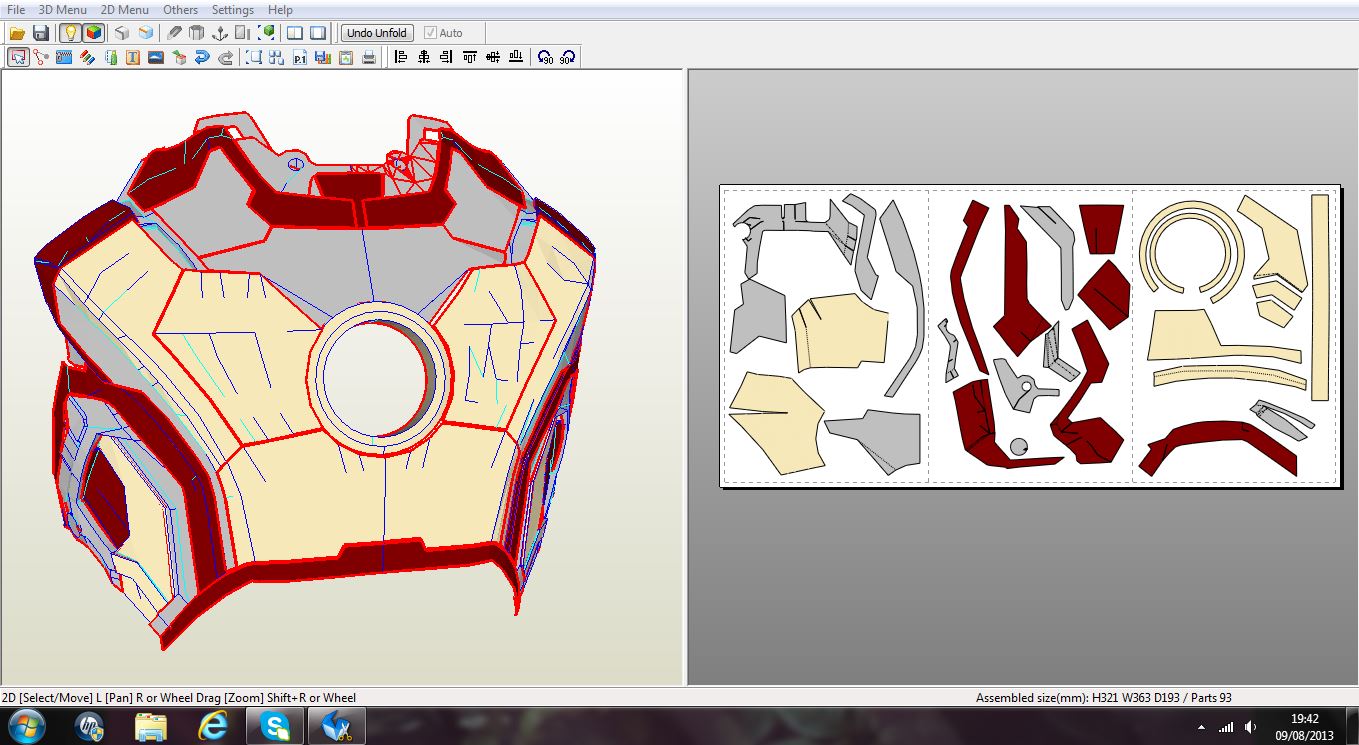
Task: Open the 2D Menu
Action: point(125,10)
